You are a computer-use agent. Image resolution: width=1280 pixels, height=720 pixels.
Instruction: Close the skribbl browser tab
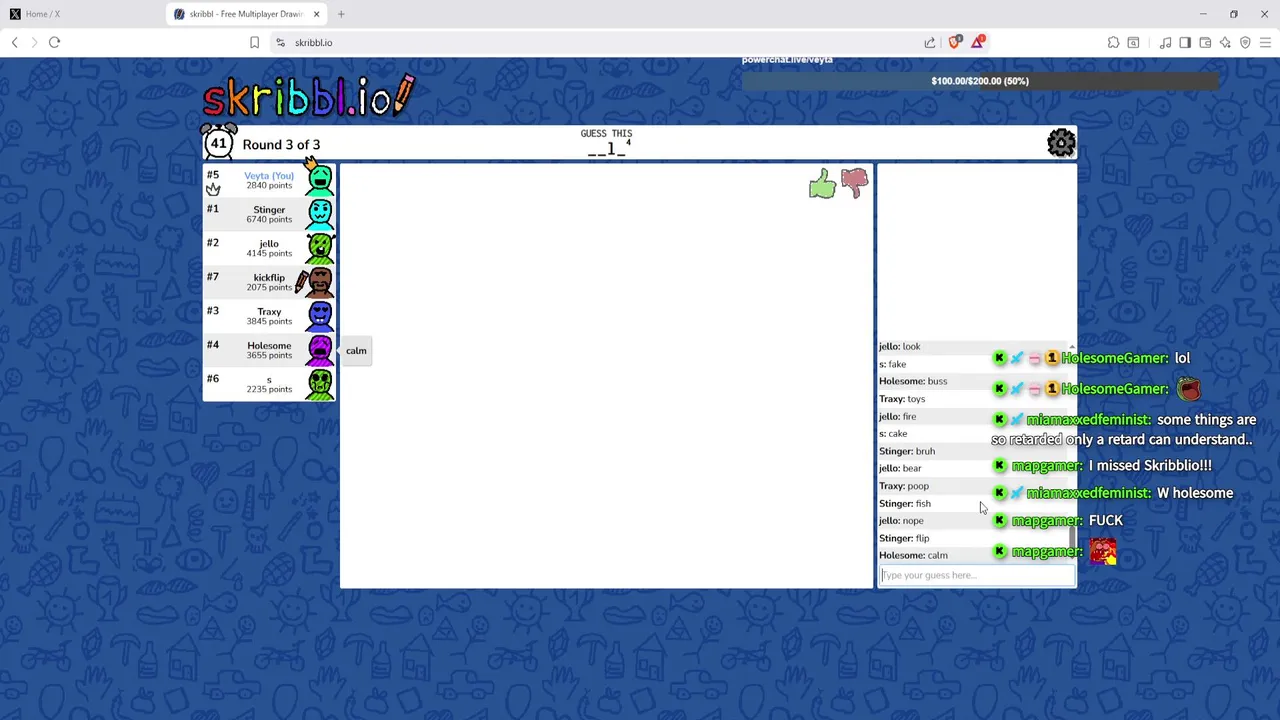tap(316, 14)
